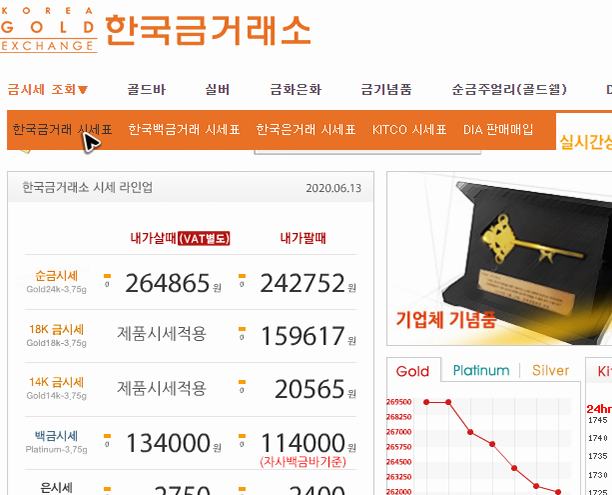Open the 금기념품 menu
Screen dimensions: 612x495
[386, 89]
